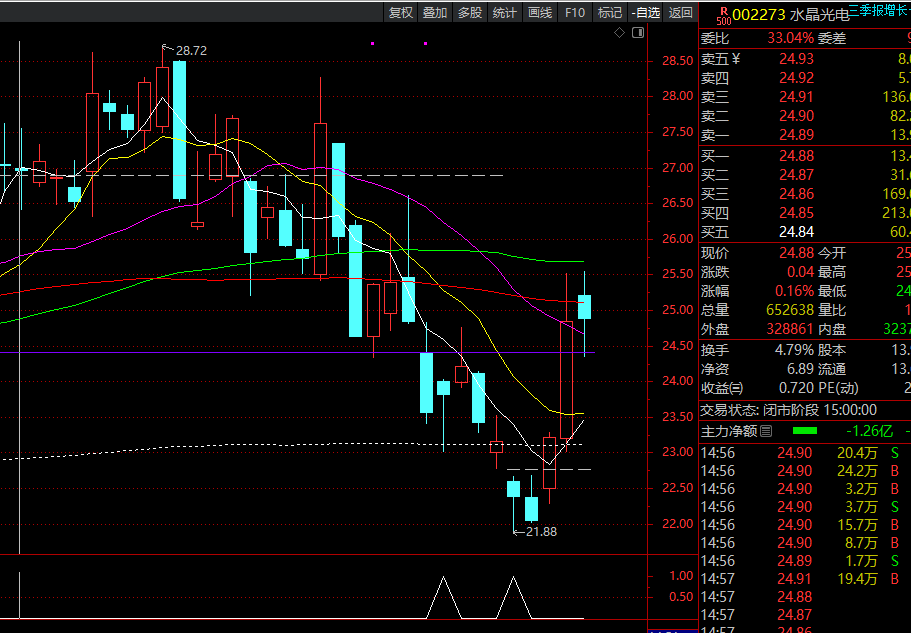This screenshot has height=633, width=911.
Task: Click the 买三 price 24.86
Action: click(797, 194)
